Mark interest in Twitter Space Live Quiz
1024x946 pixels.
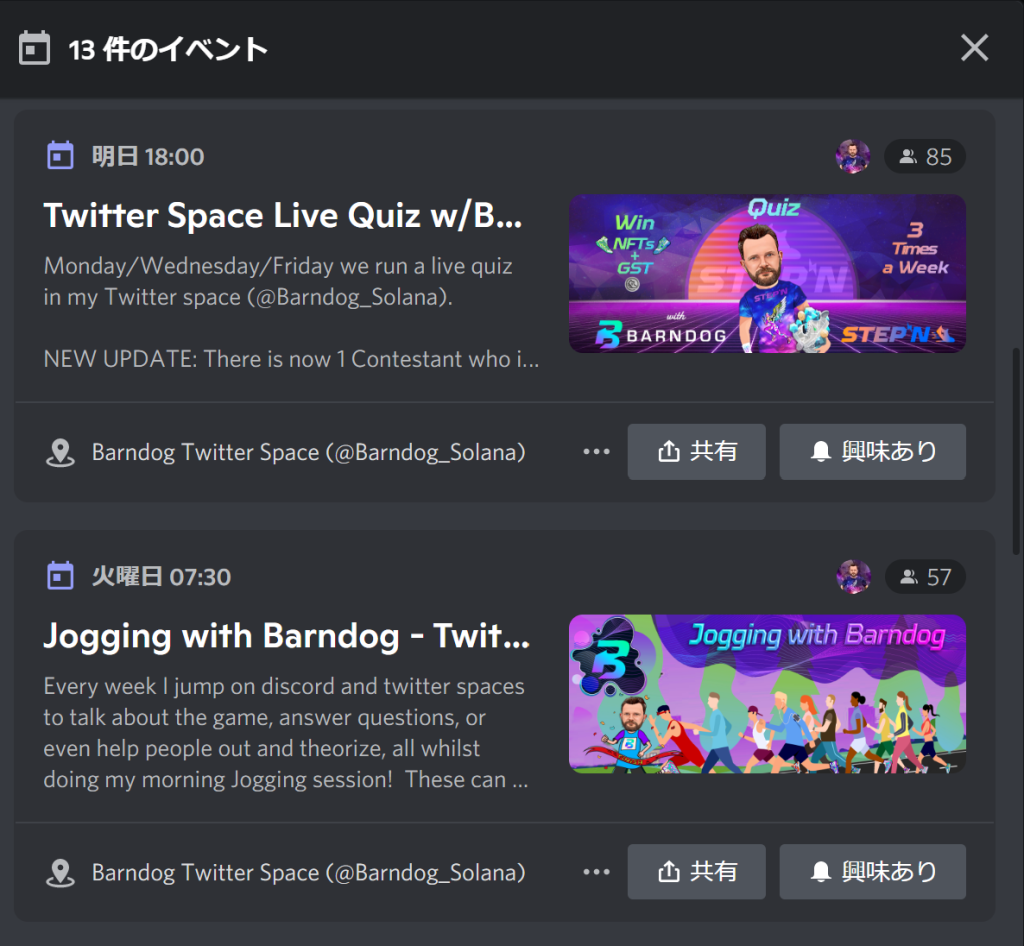[x=872, y=452]
